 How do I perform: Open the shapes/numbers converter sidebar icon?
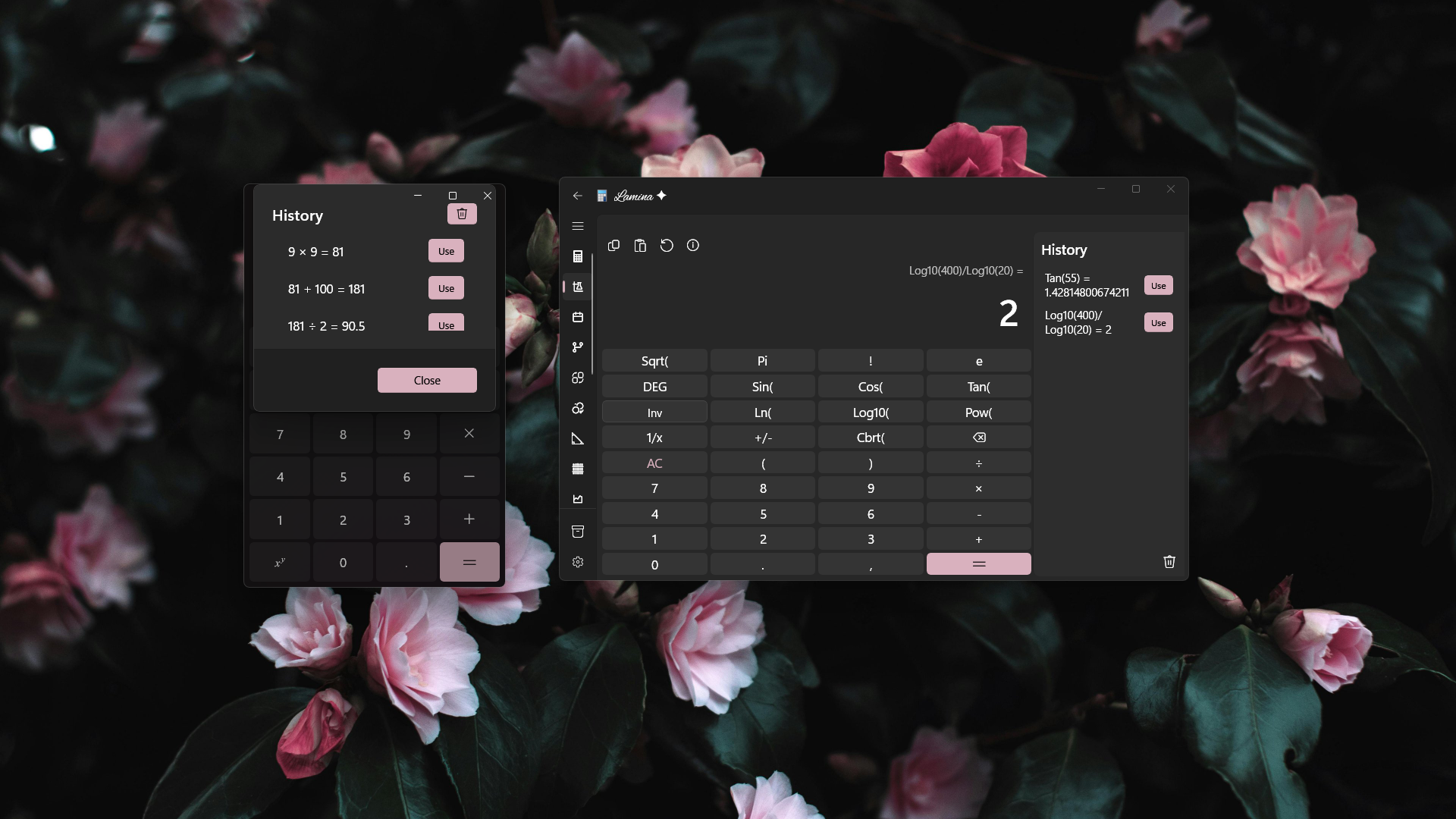(578, 378)
